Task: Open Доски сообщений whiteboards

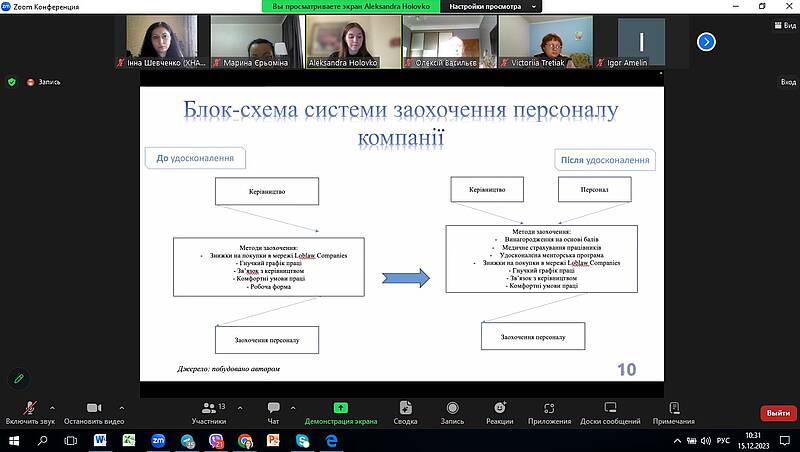Action: tap(609, 412)
